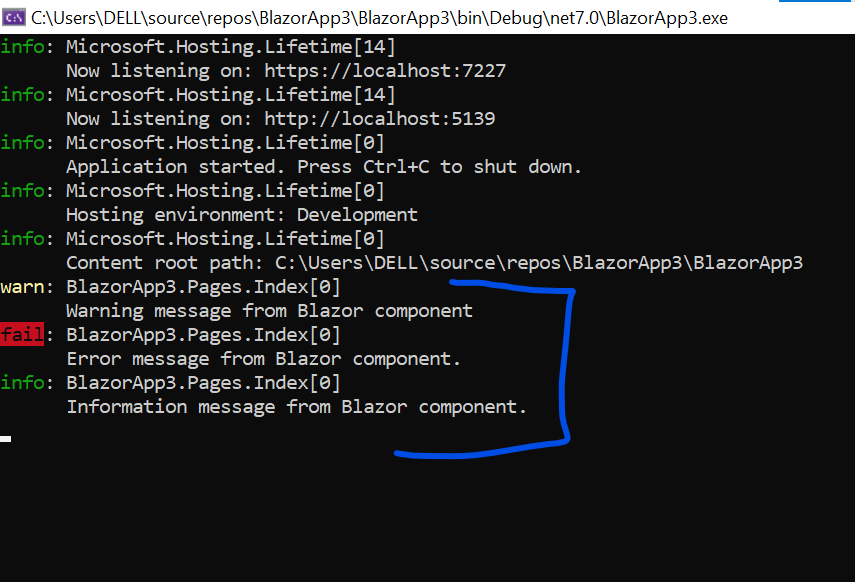Click the http://localhost:5139 URL
855x582 pixels.
coord(380,119)
